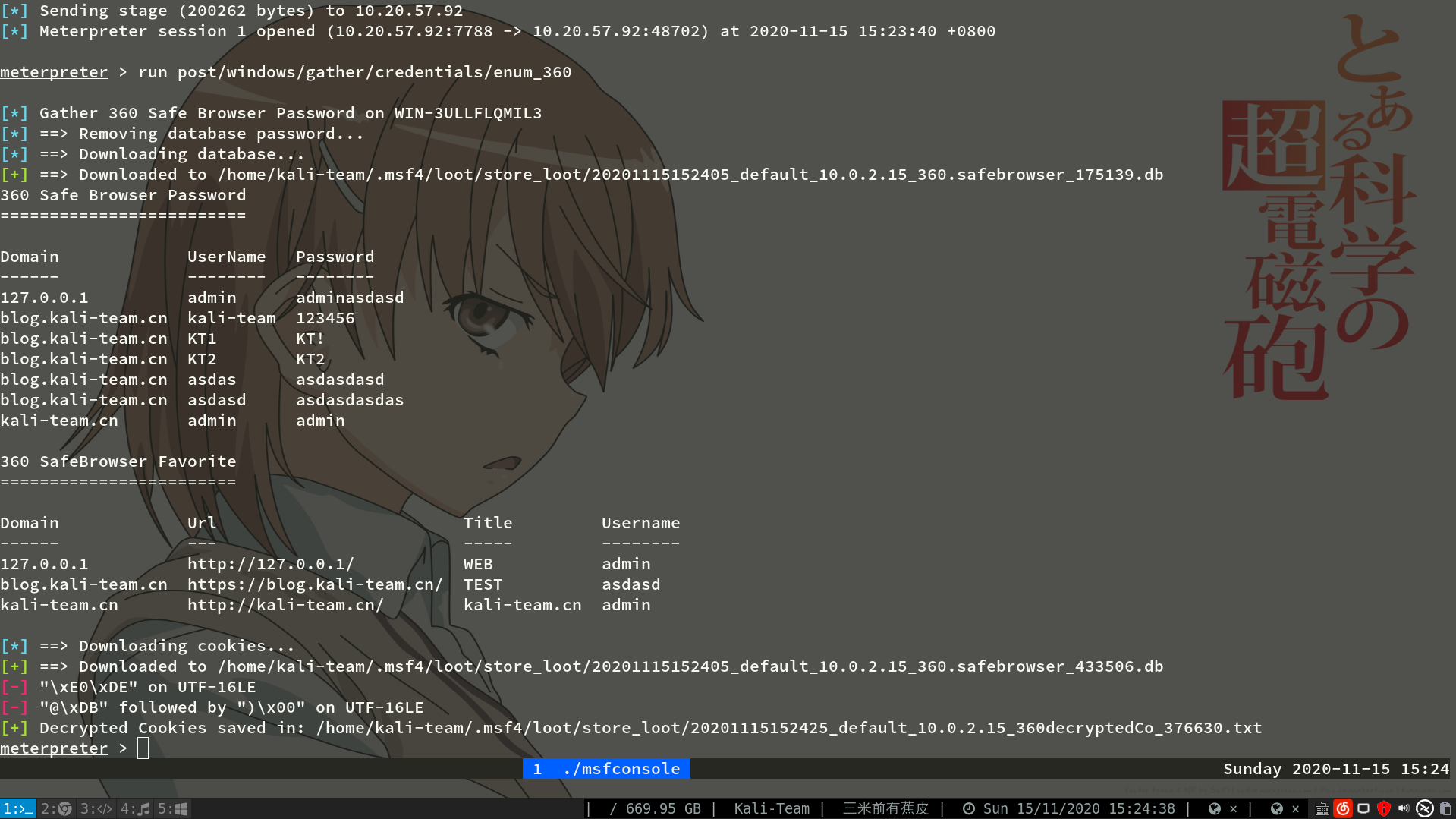Click the decrypted cookies path 360decryptedCo_376630.txt
Screen dimensions: 1456x819
[x=789, y=728]
